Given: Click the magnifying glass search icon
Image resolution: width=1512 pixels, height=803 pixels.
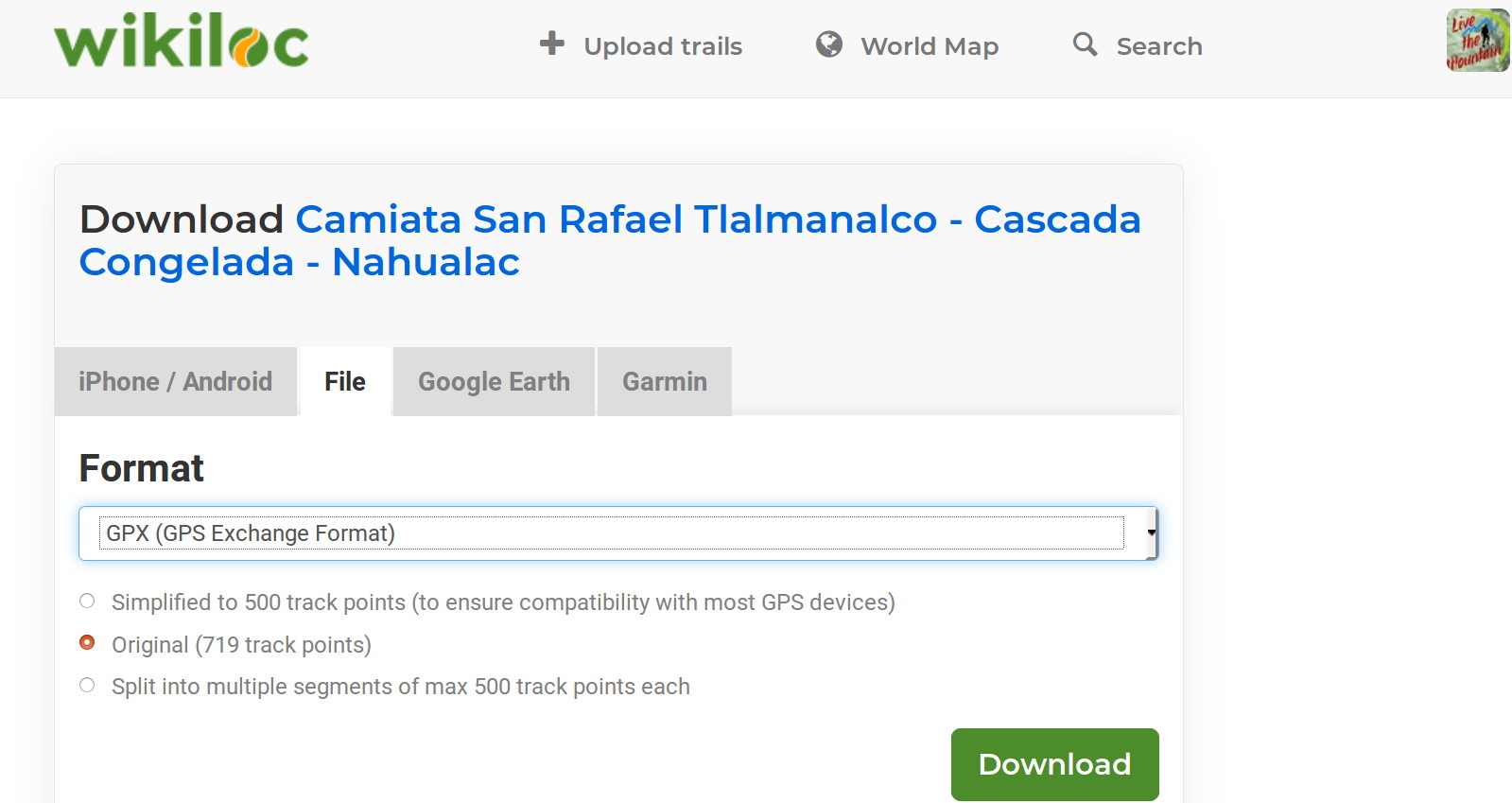Looking at the screenshot, I should [1085, 44].
